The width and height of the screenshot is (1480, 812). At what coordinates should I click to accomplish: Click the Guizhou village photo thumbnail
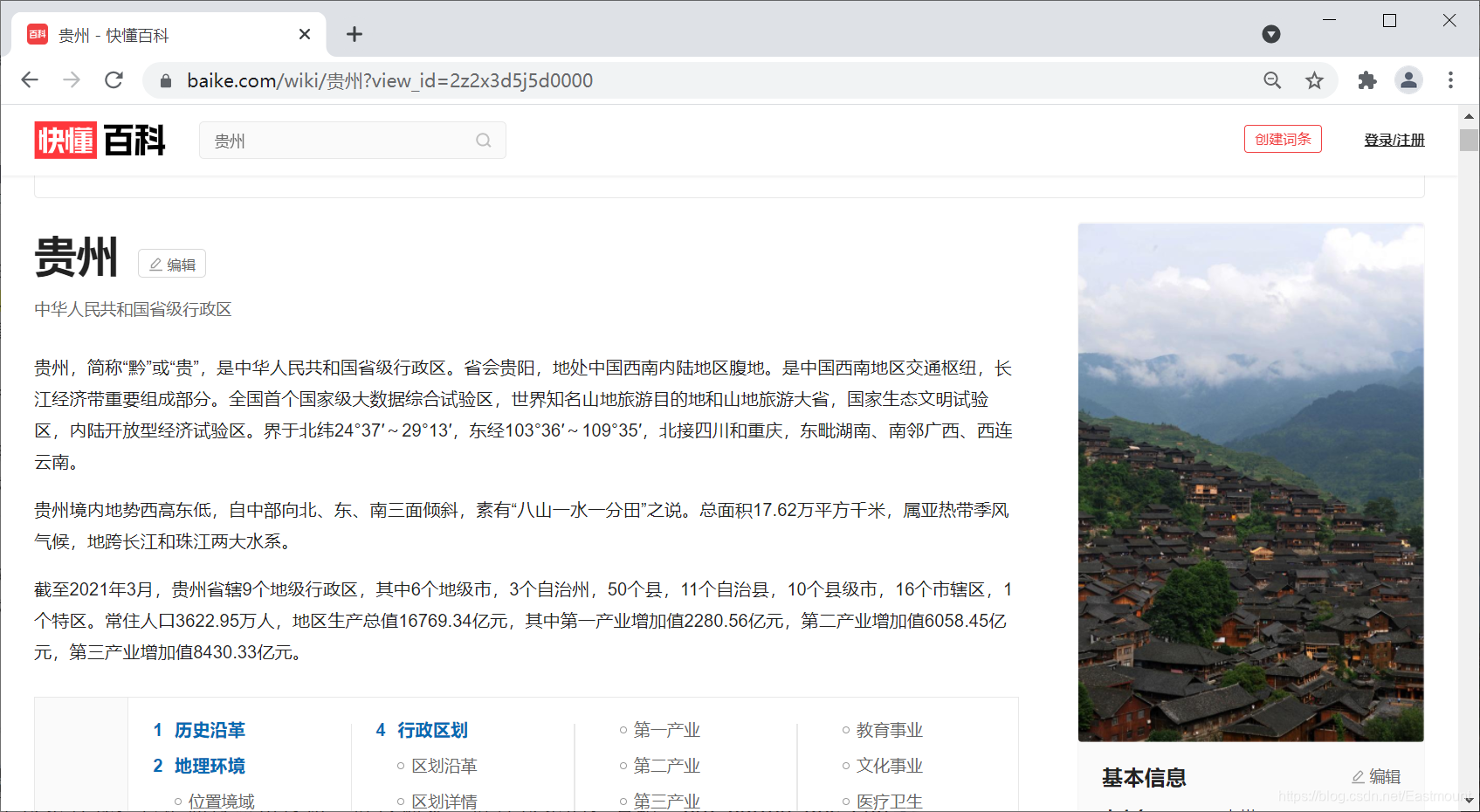(1250, 480)
